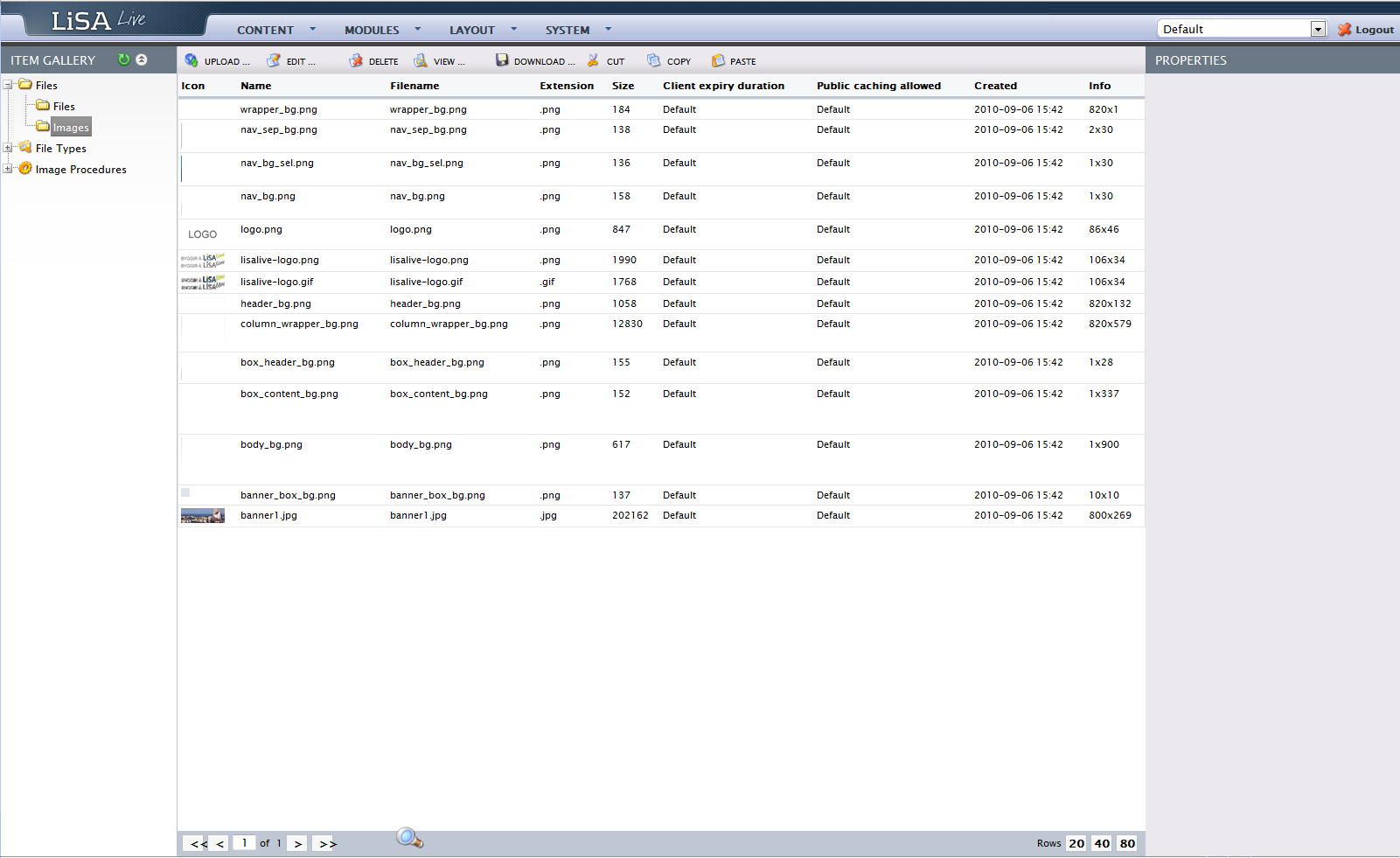
Task: Open the View magnifier icon in toolbar
Action: click(421, 60)
